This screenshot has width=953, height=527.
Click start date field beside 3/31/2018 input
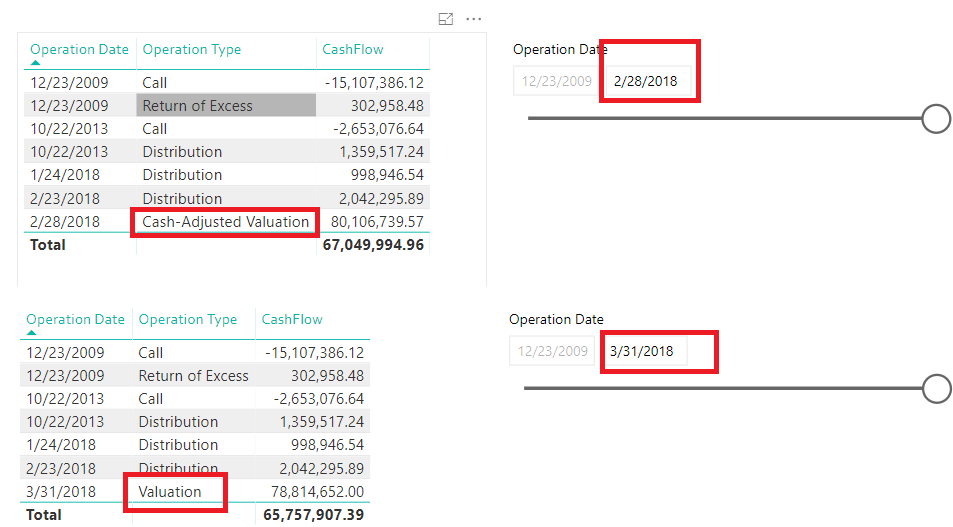coord(552,351)
